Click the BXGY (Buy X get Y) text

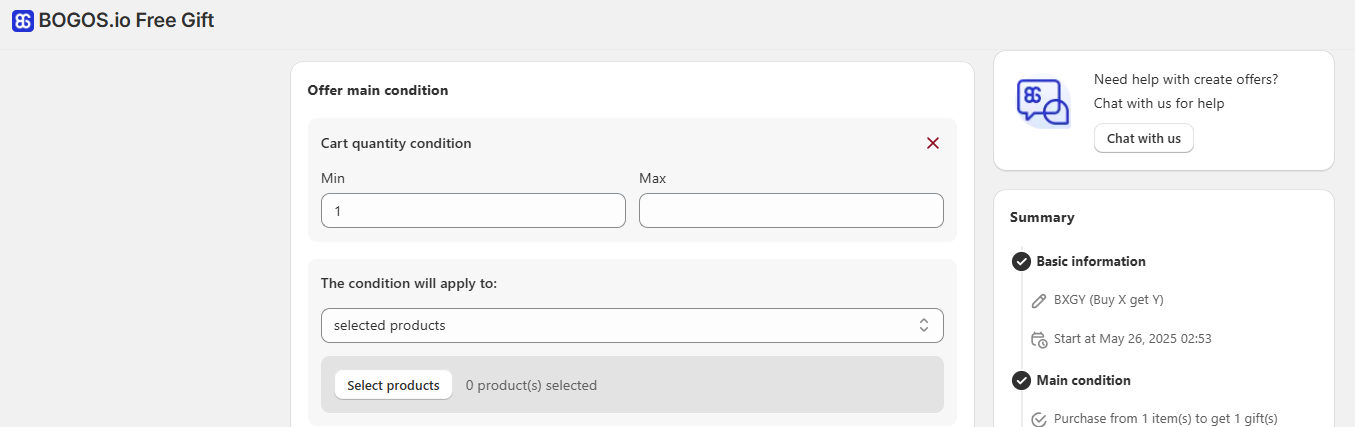pos(1109,300)
